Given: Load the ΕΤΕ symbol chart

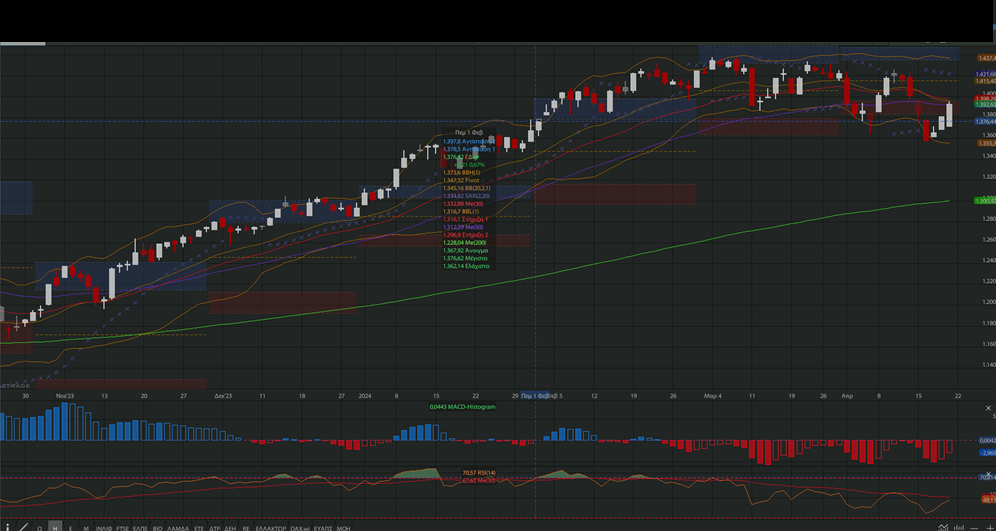Looking at the screenshot, I should pos(199,528).
